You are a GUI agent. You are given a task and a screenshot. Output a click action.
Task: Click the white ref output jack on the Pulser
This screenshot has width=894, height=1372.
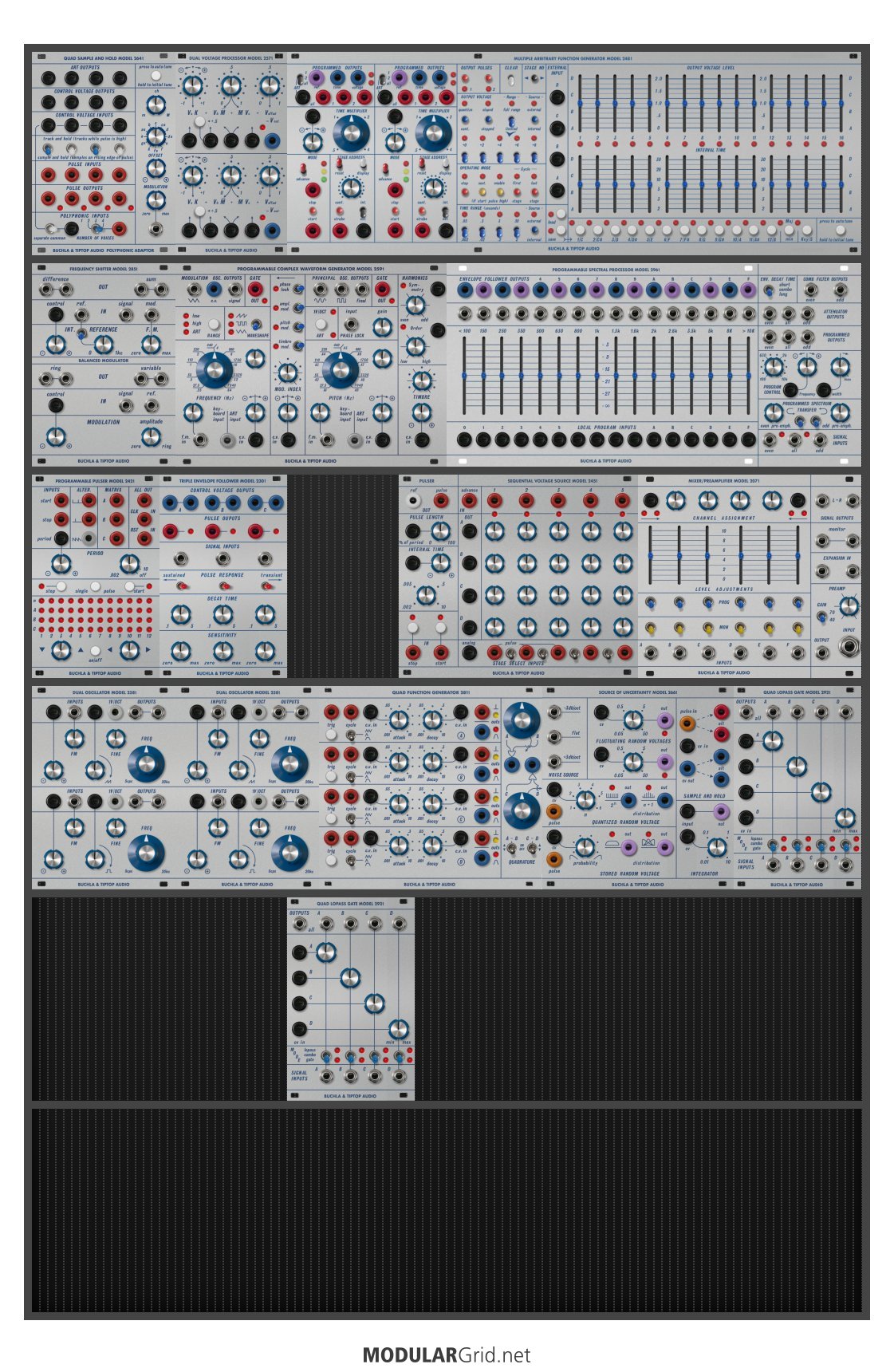tap(412, 501)
